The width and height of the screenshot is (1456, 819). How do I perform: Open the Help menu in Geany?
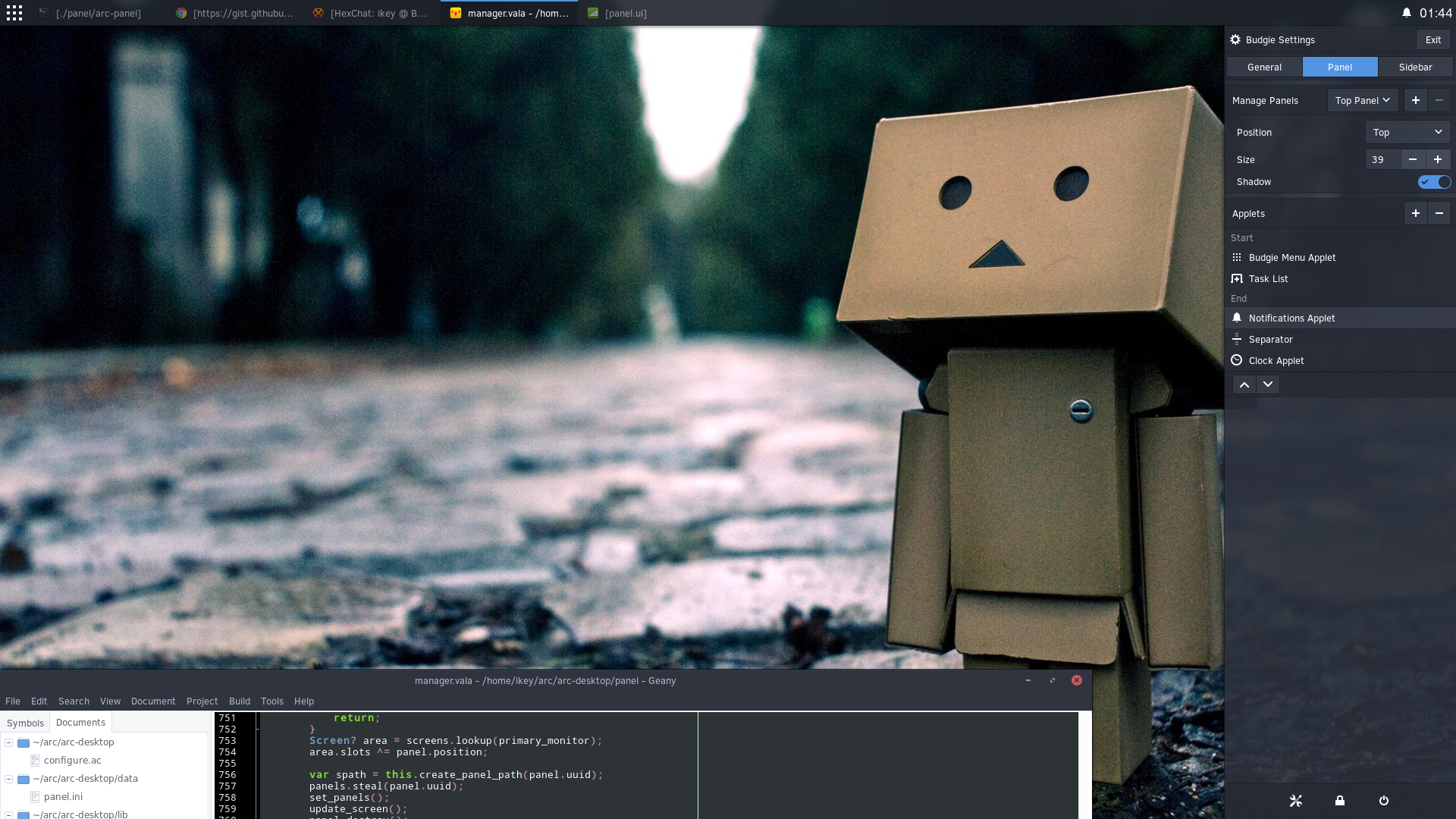coord(304,701)
